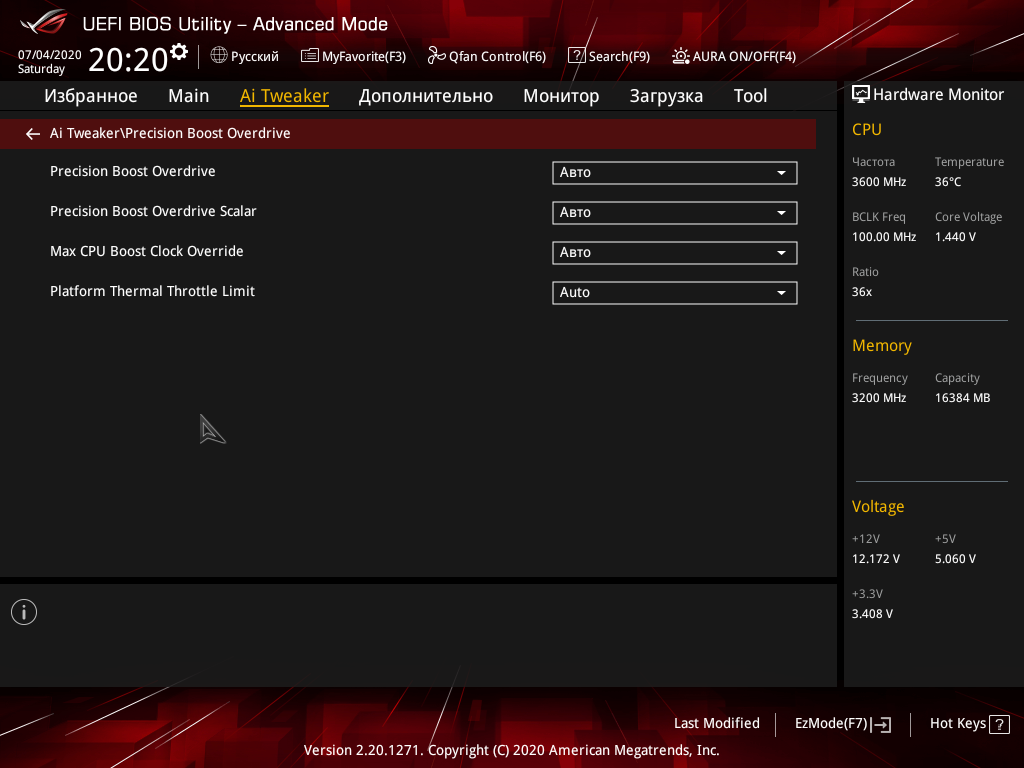Open clock settings via gear icon
The height and width of the screenshot is (768, 1024).
[178, 51]
